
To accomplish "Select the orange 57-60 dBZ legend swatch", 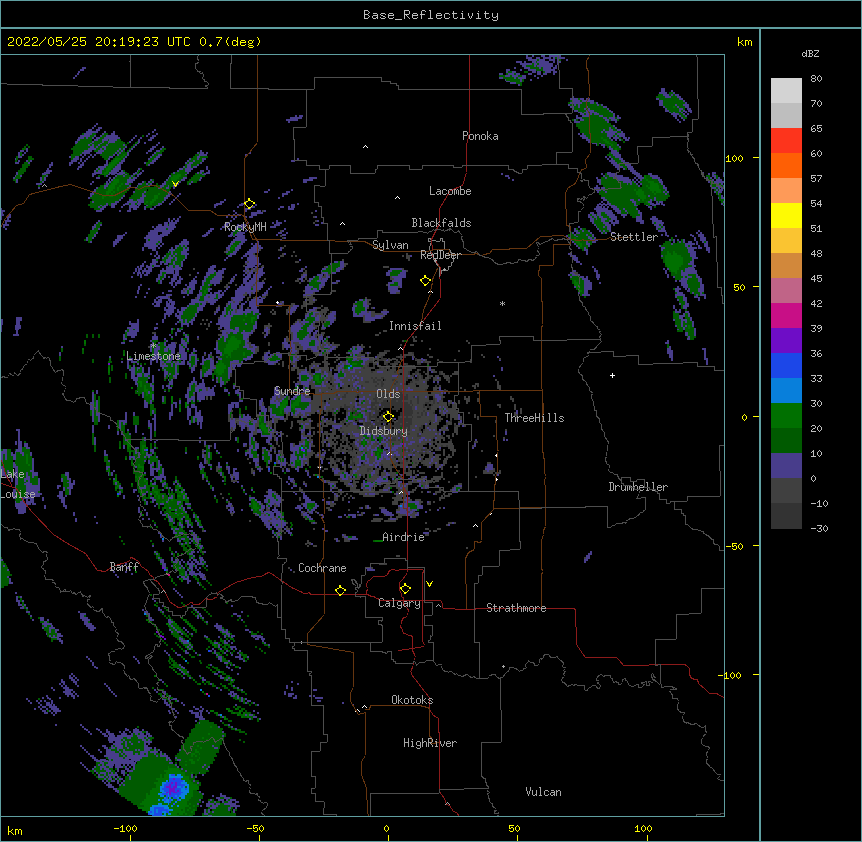I will pyautogui.click(x=786, y=165).
